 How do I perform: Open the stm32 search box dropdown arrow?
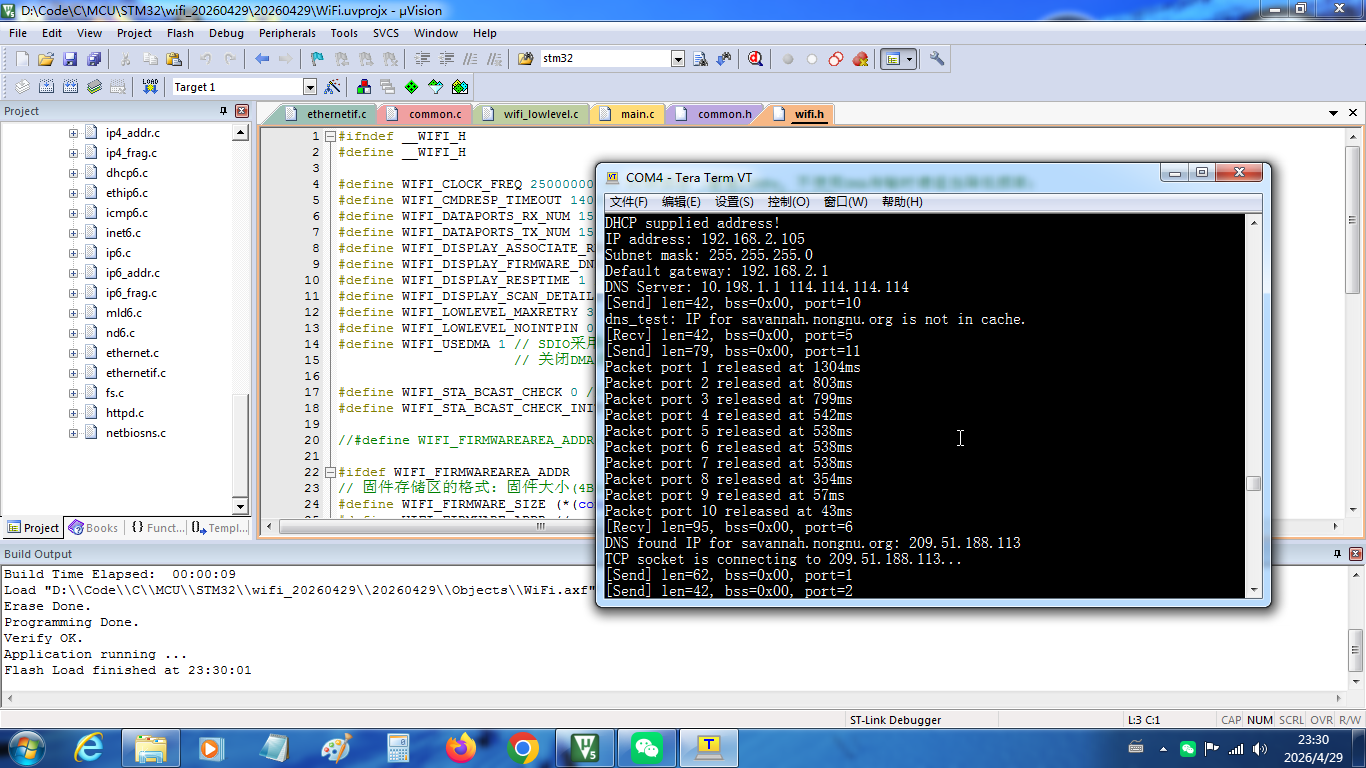pyautogui.click(x=678, y=59)
